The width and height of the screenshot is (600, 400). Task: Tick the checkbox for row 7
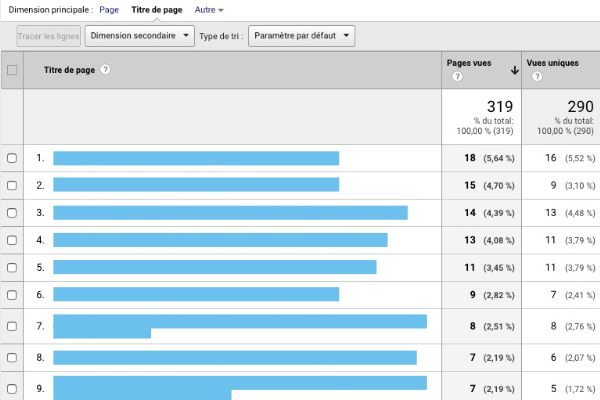[12, 327]
